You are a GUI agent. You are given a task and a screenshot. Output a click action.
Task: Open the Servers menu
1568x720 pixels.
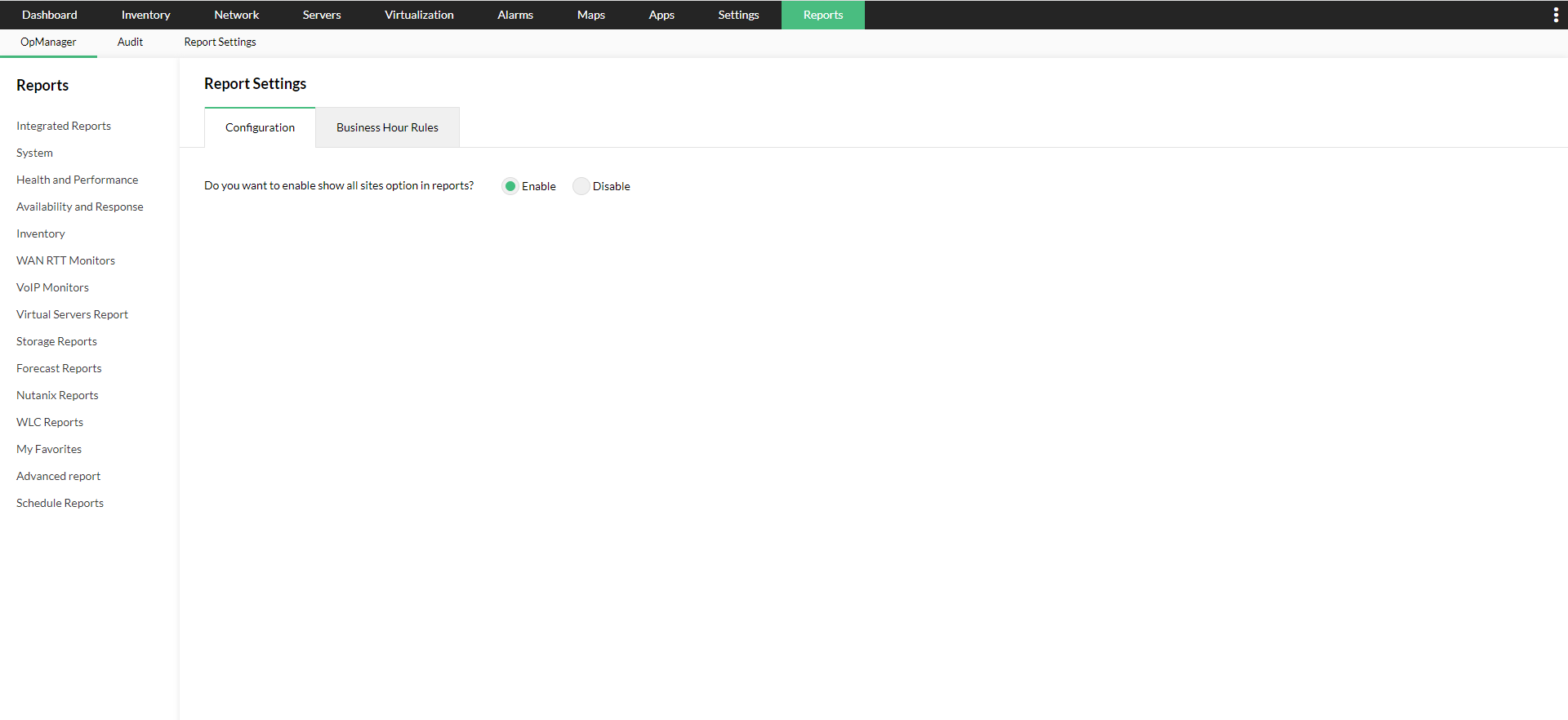pos(322,15)
